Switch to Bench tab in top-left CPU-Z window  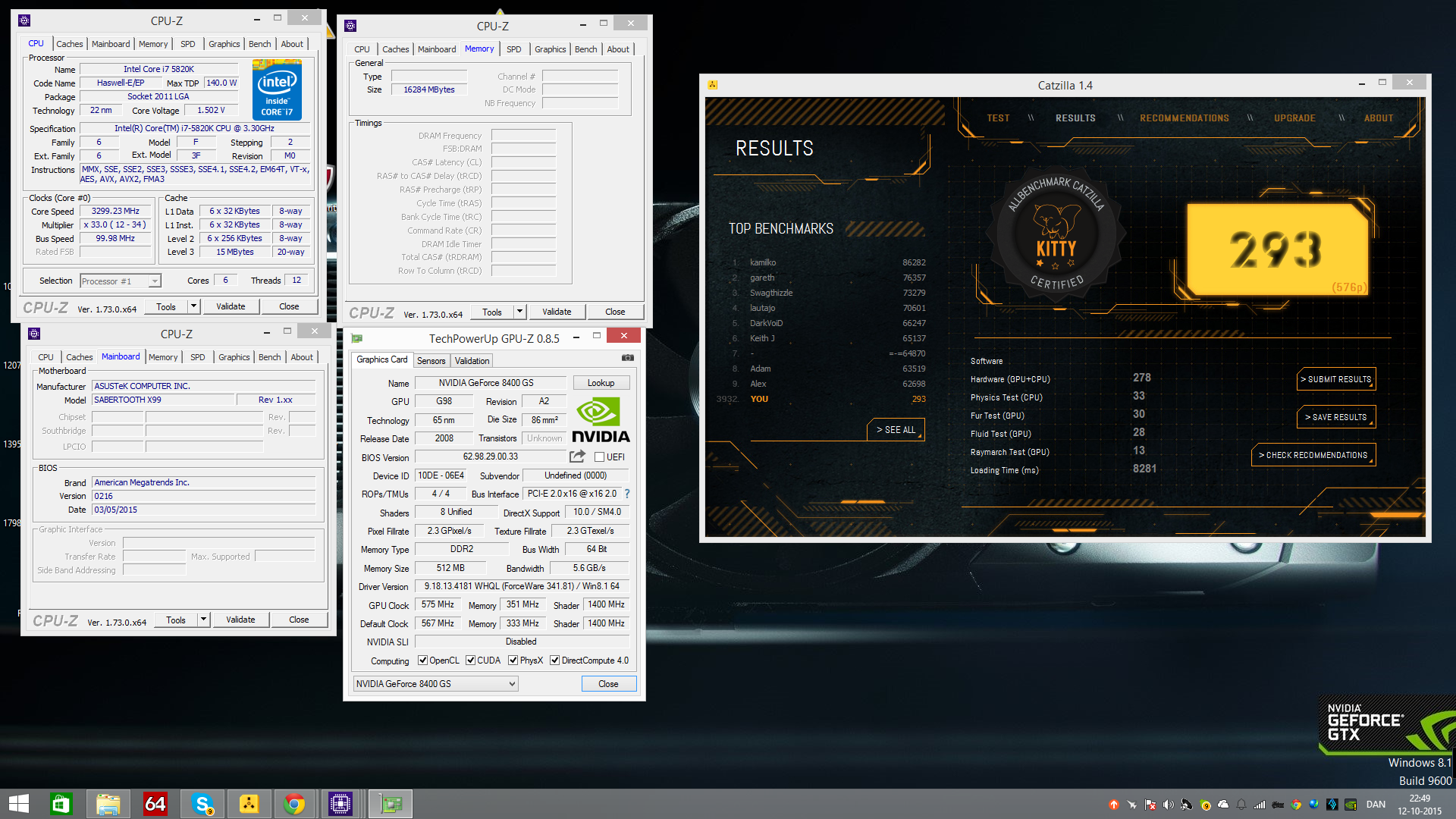[259, 44]
